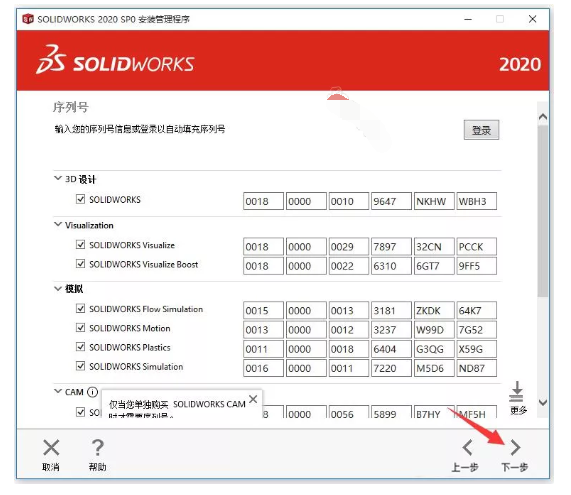Click Visualize Boost serial field 6GT7
The width and height of the screenshot is (571, 495).
[434, 266]
